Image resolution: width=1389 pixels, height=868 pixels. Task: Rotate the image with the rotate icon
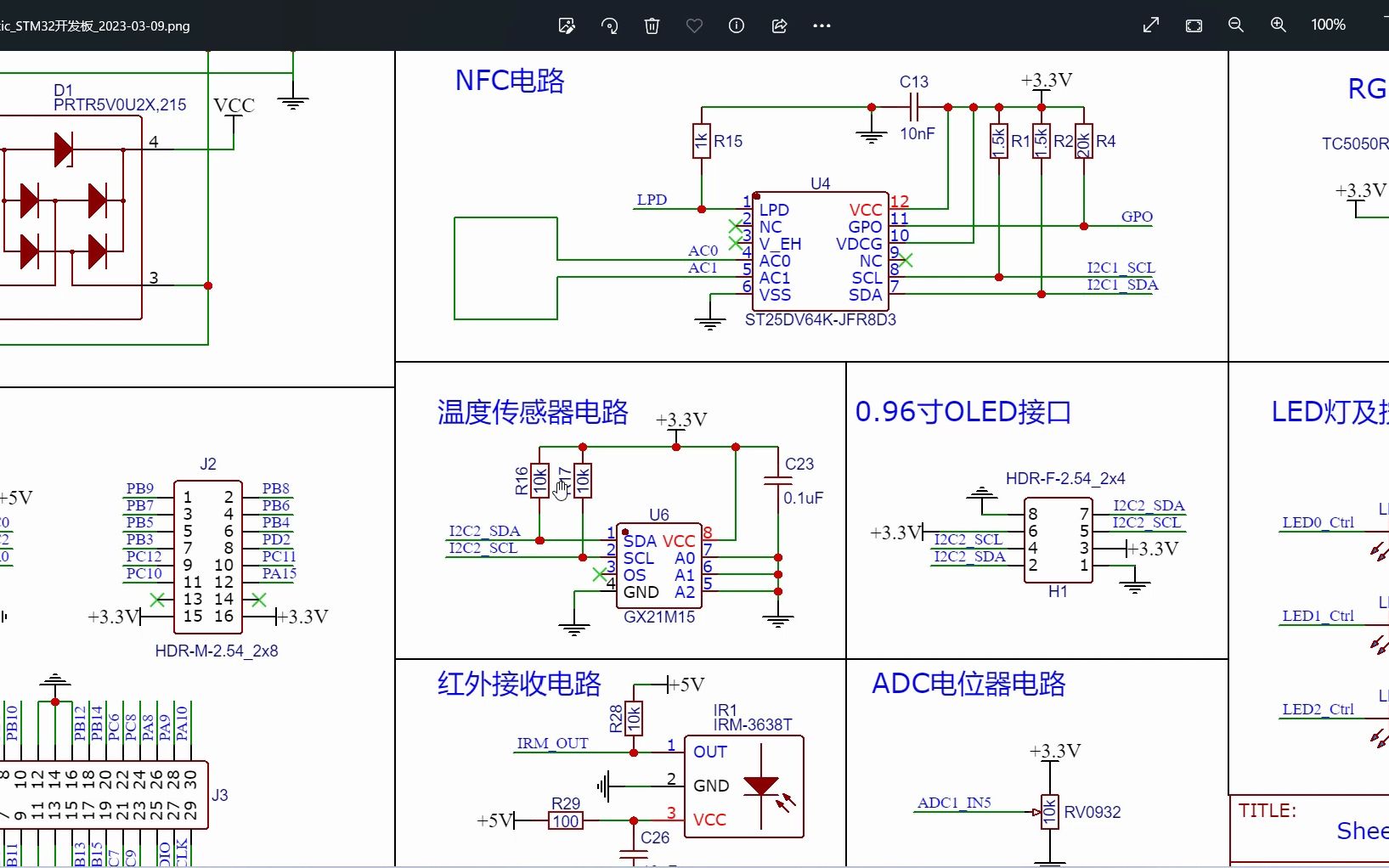[609, 25]
